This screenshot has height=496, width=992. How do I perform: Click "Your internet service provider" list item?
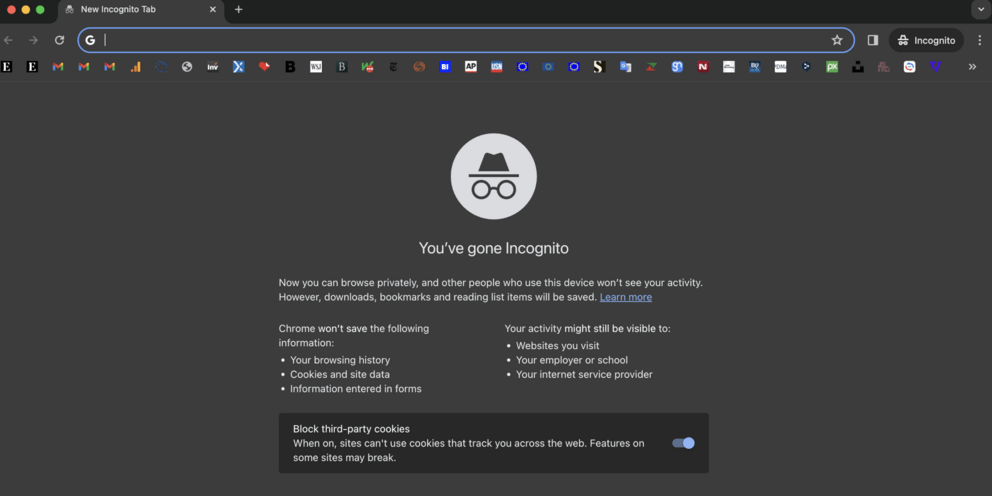point(584,375)
